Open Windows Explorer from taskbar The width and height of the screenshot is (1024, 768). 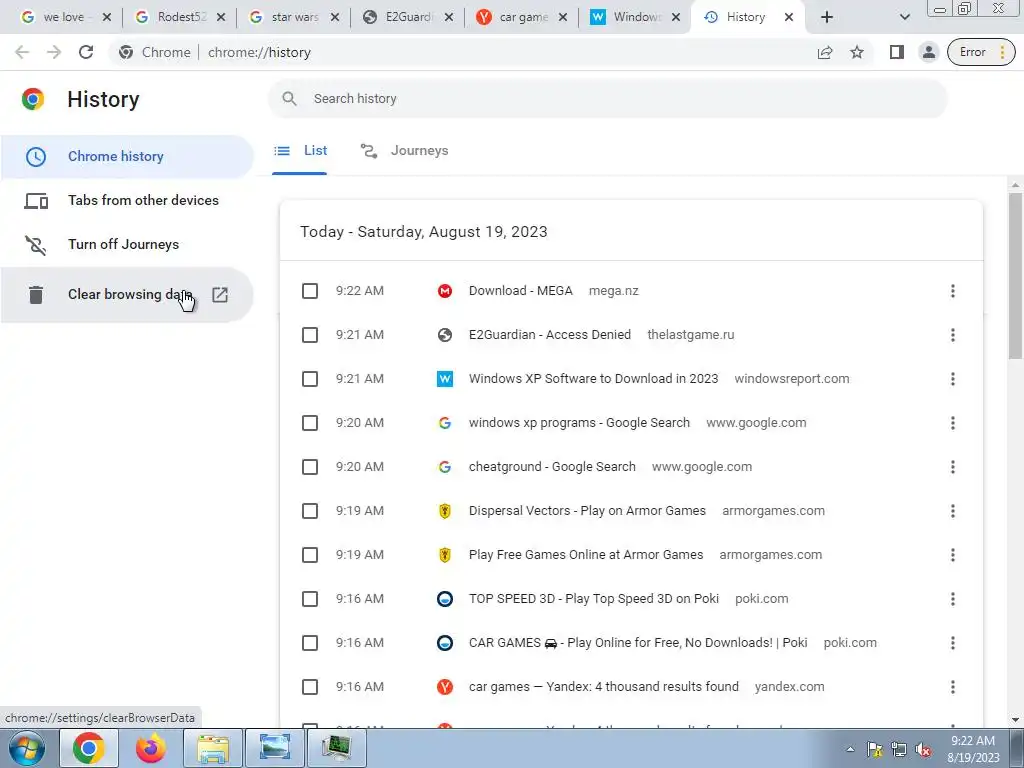click(x=214, y=748)
